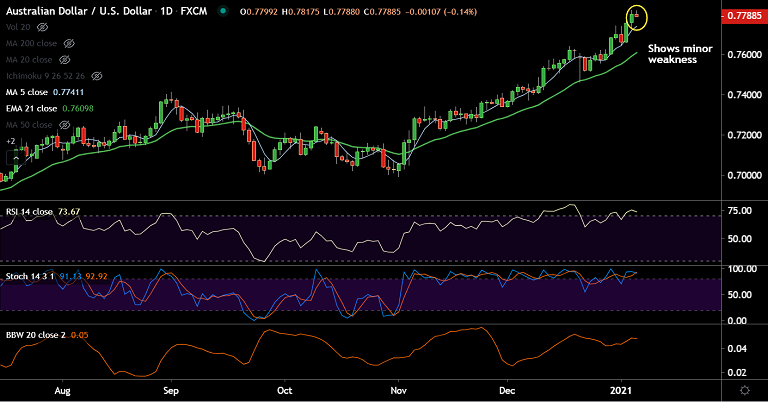Click the price change -0.00107 (-0.14%)
Image resolution: width=768 pixels, height=402 pixels.
tap(441, 11)
